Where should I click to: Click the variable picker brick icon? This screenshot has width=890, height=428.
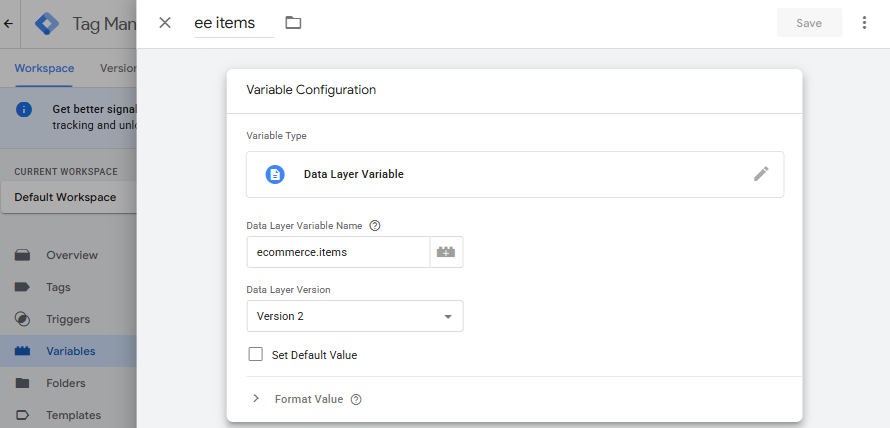click(446, 252)
